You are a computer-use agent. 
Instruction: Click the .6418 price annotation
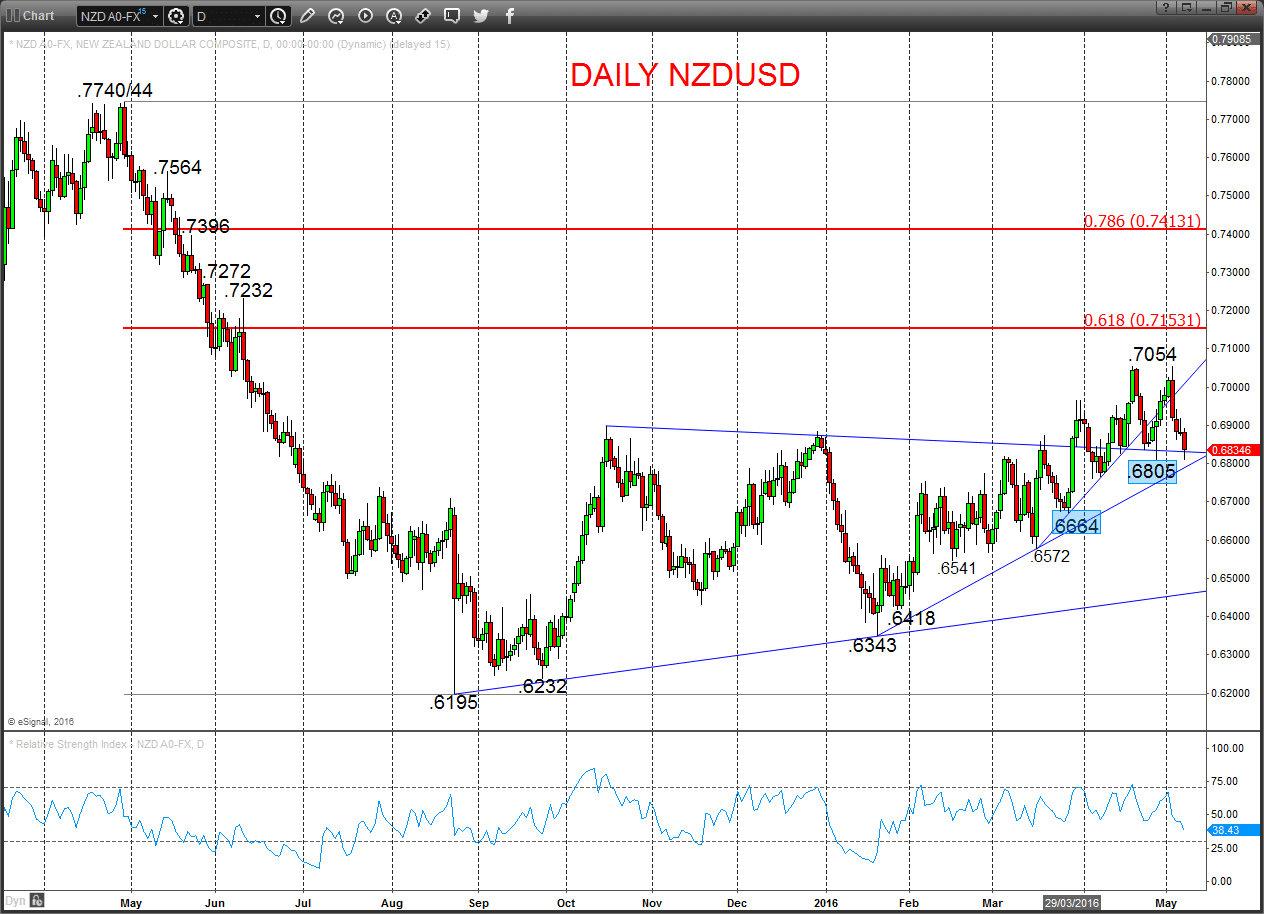point(912,619)
